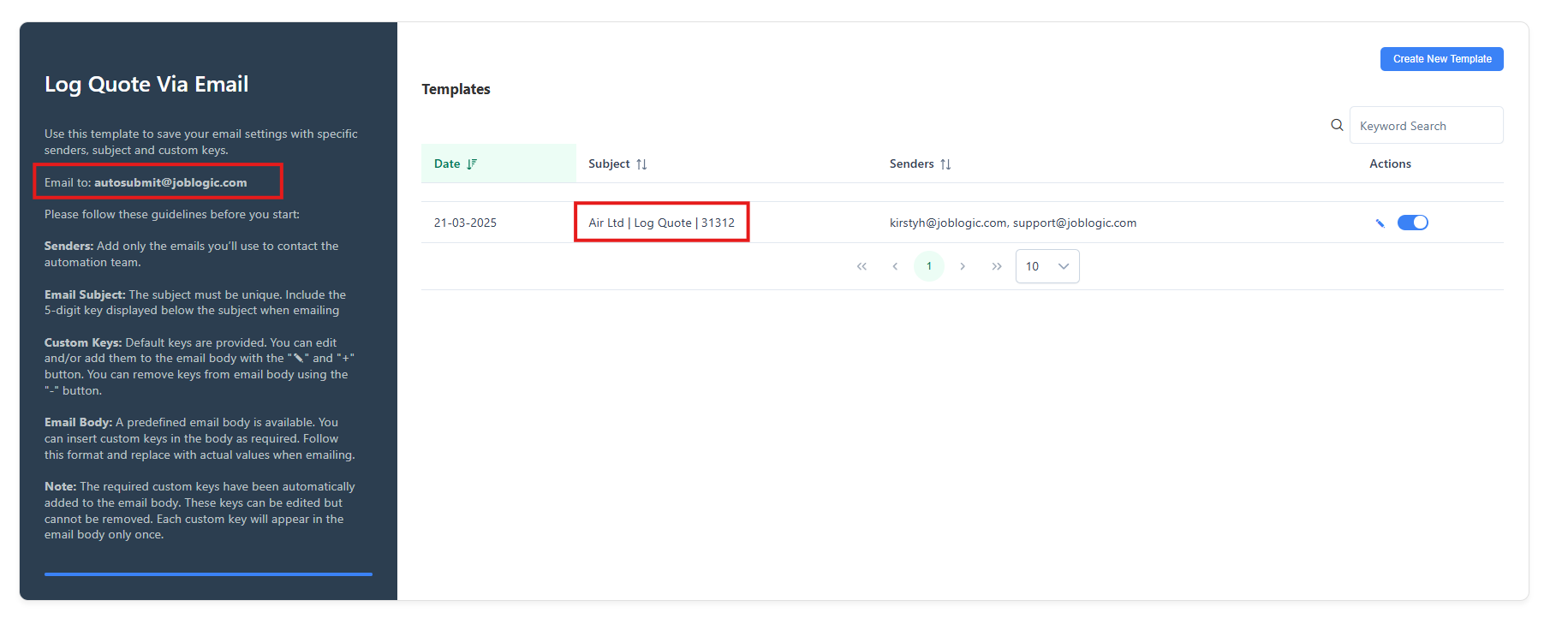
Task: Click the search magnifier icon
Action: 1337,125
